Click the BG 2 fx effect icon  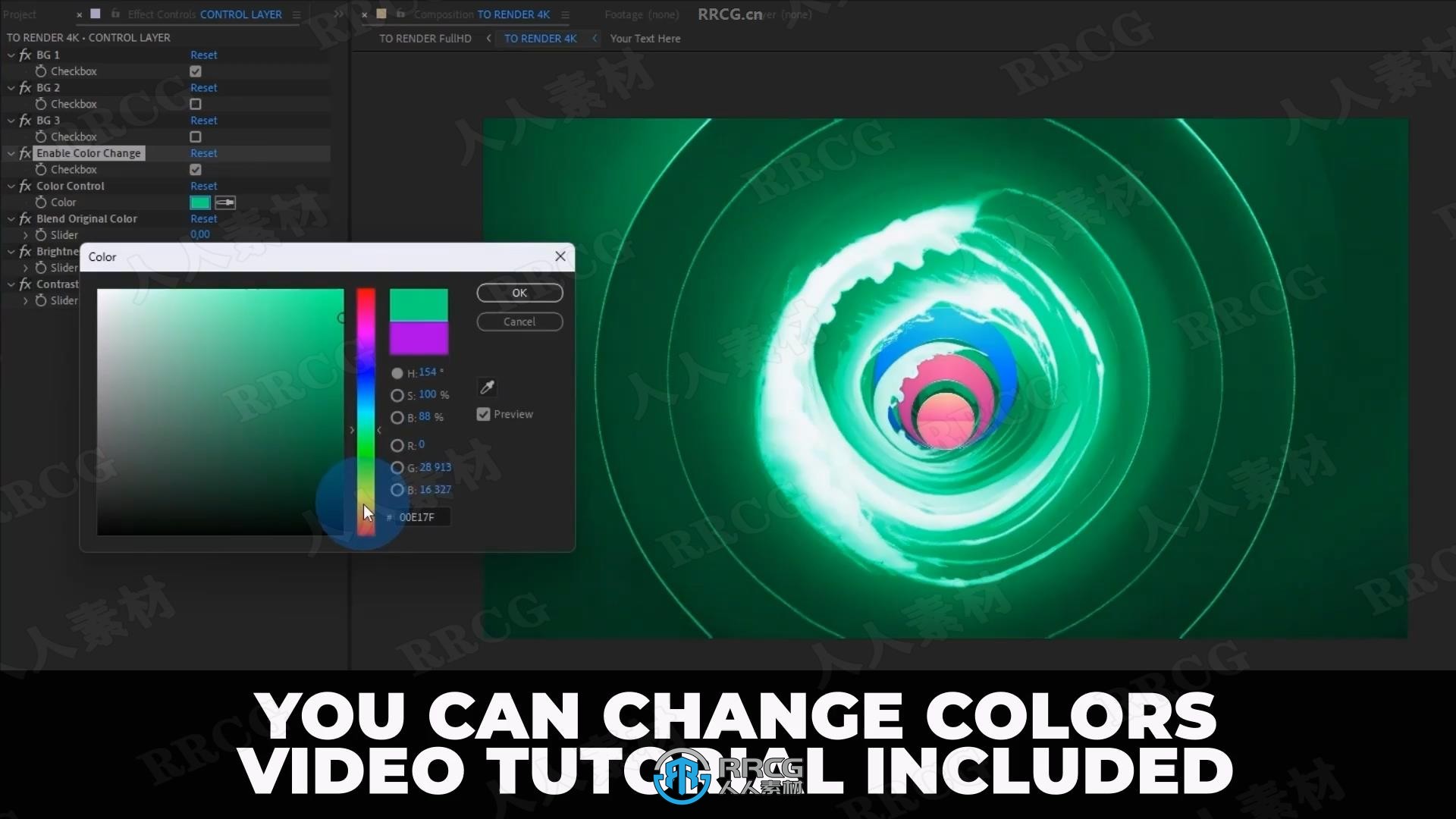[26, 87]
